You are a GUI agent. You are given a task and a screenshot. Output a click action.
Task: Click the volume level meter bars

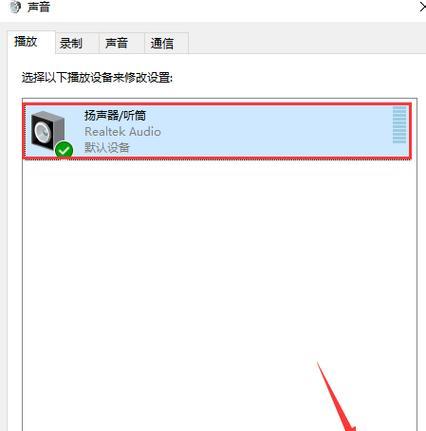click(399, 125)
